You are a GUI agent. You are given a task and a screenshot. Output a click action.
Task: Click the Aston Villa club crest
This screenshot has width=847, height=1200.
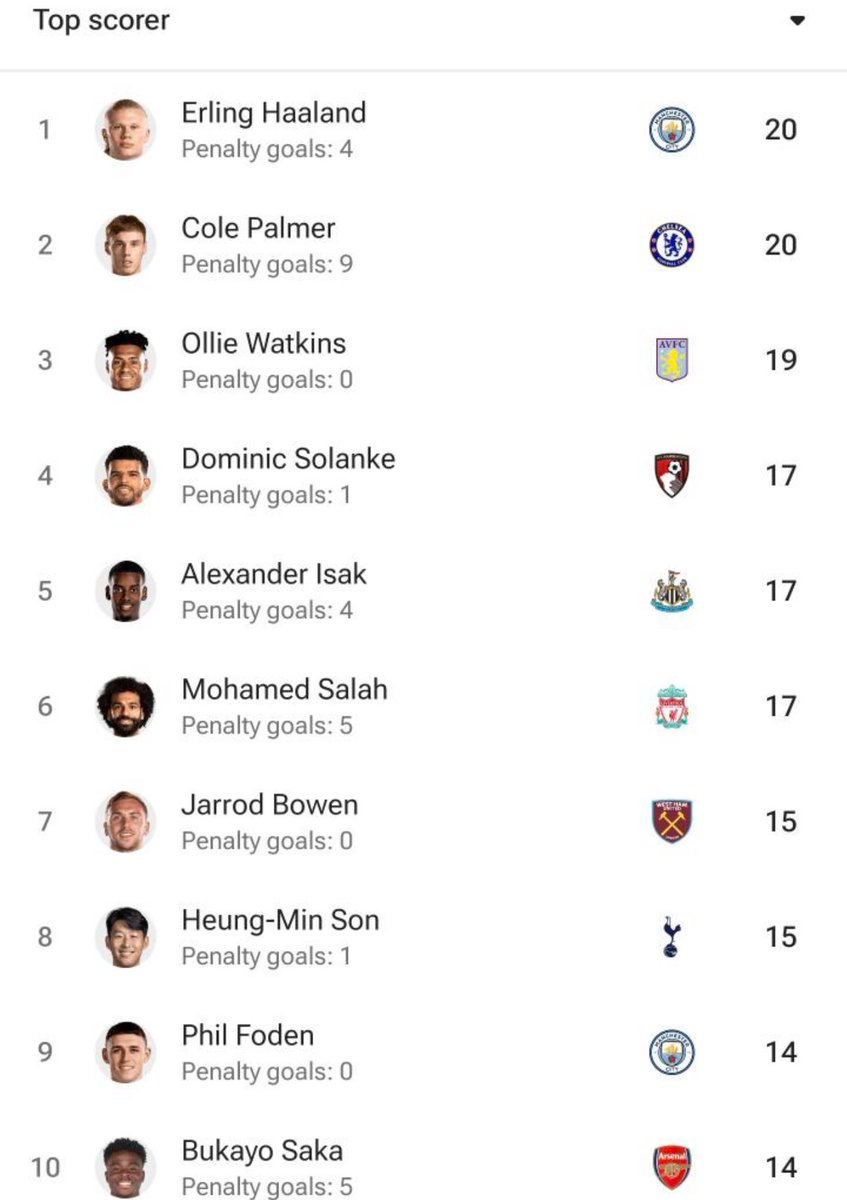(671, 360)
